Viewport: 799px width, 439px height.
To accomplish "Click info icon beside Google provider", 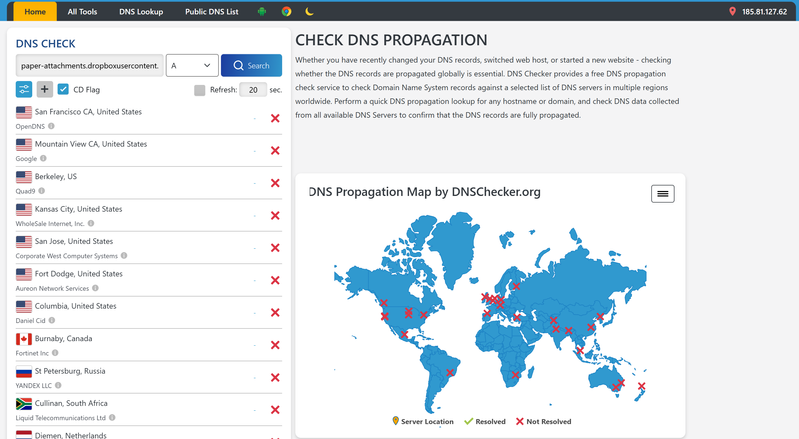I will pyautogui.click(x=43, y=159).
